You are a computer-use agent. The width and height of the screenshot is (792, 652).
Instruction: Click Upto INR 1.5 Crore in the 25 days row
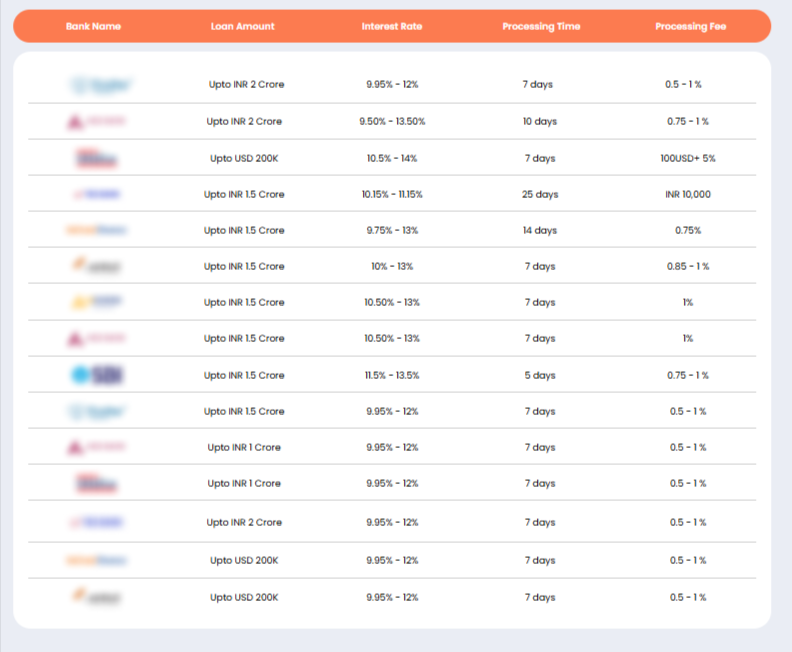(244, 194)
